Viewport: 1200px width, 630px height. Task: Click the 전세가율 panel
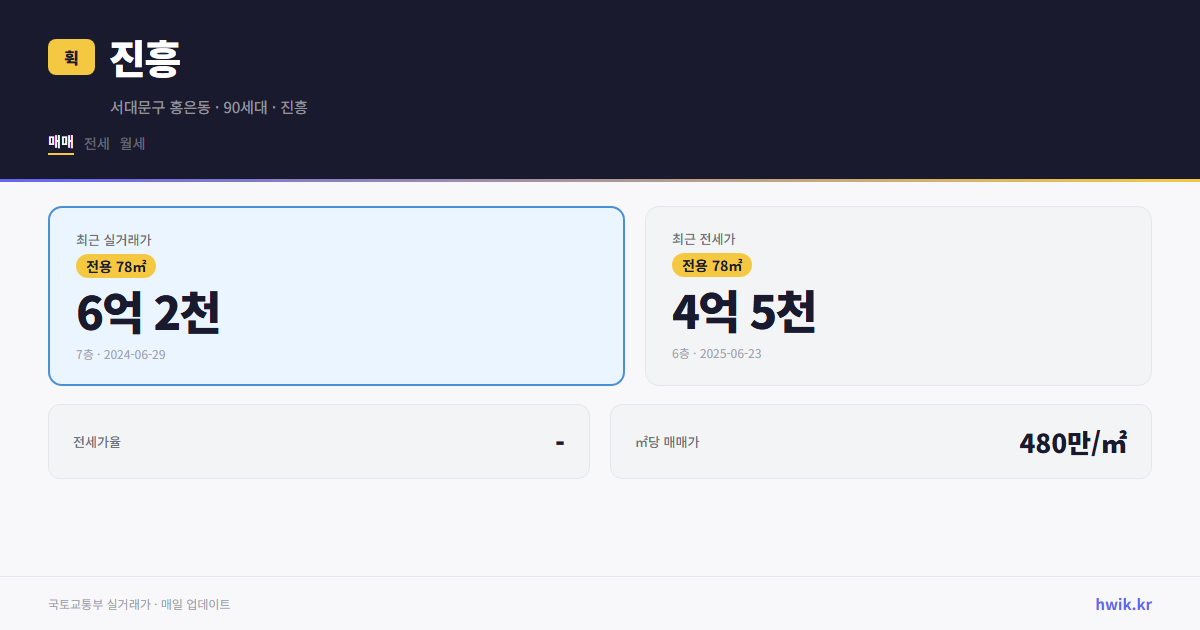318,441
